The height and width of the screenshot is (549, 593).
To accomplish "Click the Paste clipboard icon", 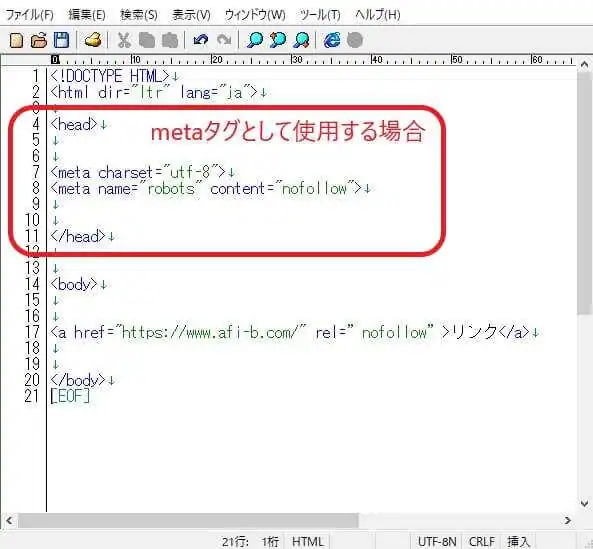I will click(x=170, y=40).
